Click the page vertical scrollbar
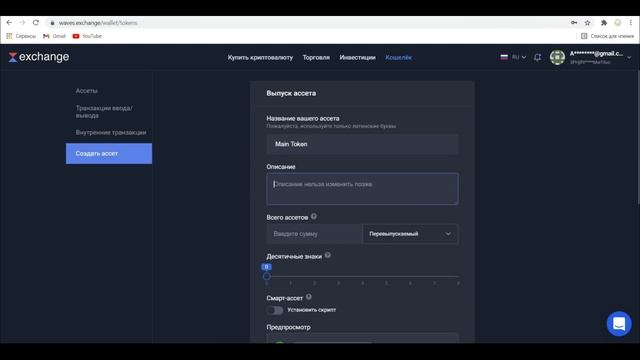The height and width of the screenshot is (360, 640). 638,137
